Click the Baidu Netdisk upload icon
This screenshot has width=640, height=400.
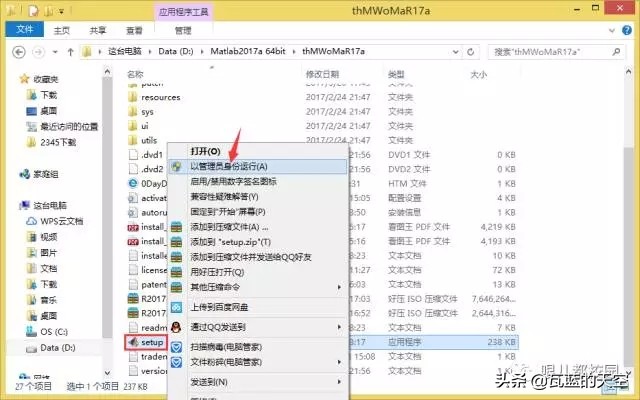coord(176,307)
